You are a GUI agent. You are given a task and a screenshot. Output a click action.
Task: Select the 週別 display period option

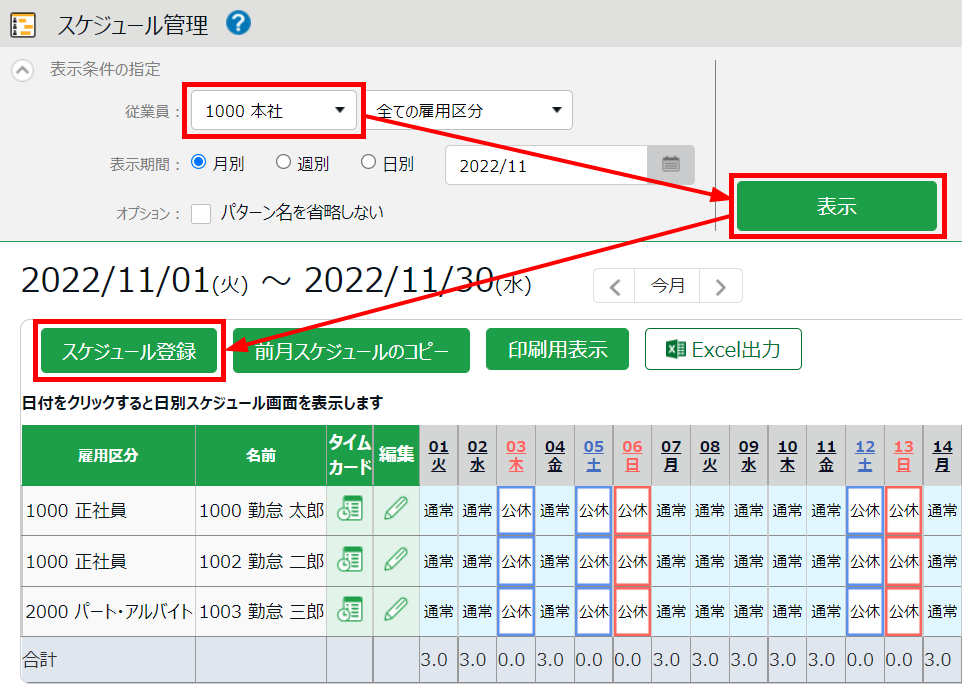click(283, 162)
